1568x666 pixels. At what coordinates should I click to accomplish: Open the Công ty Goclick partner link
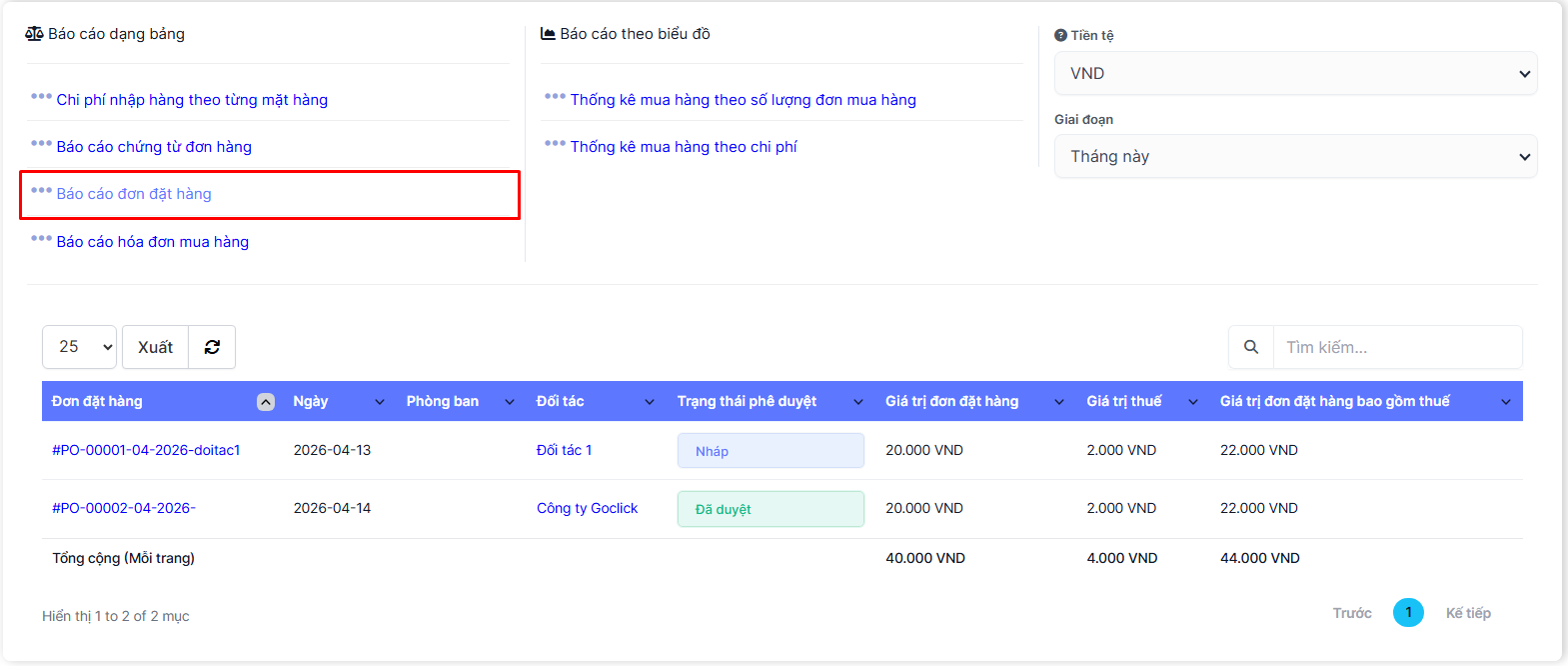click(x=587, y=508)
